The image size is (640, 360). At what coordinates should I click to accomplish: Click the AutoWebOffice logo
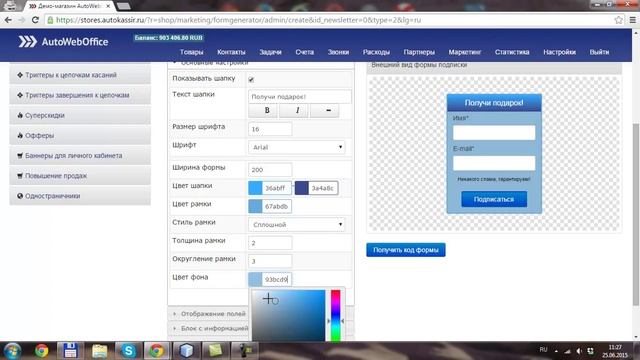pyautogui.click(x=63, y=42)
